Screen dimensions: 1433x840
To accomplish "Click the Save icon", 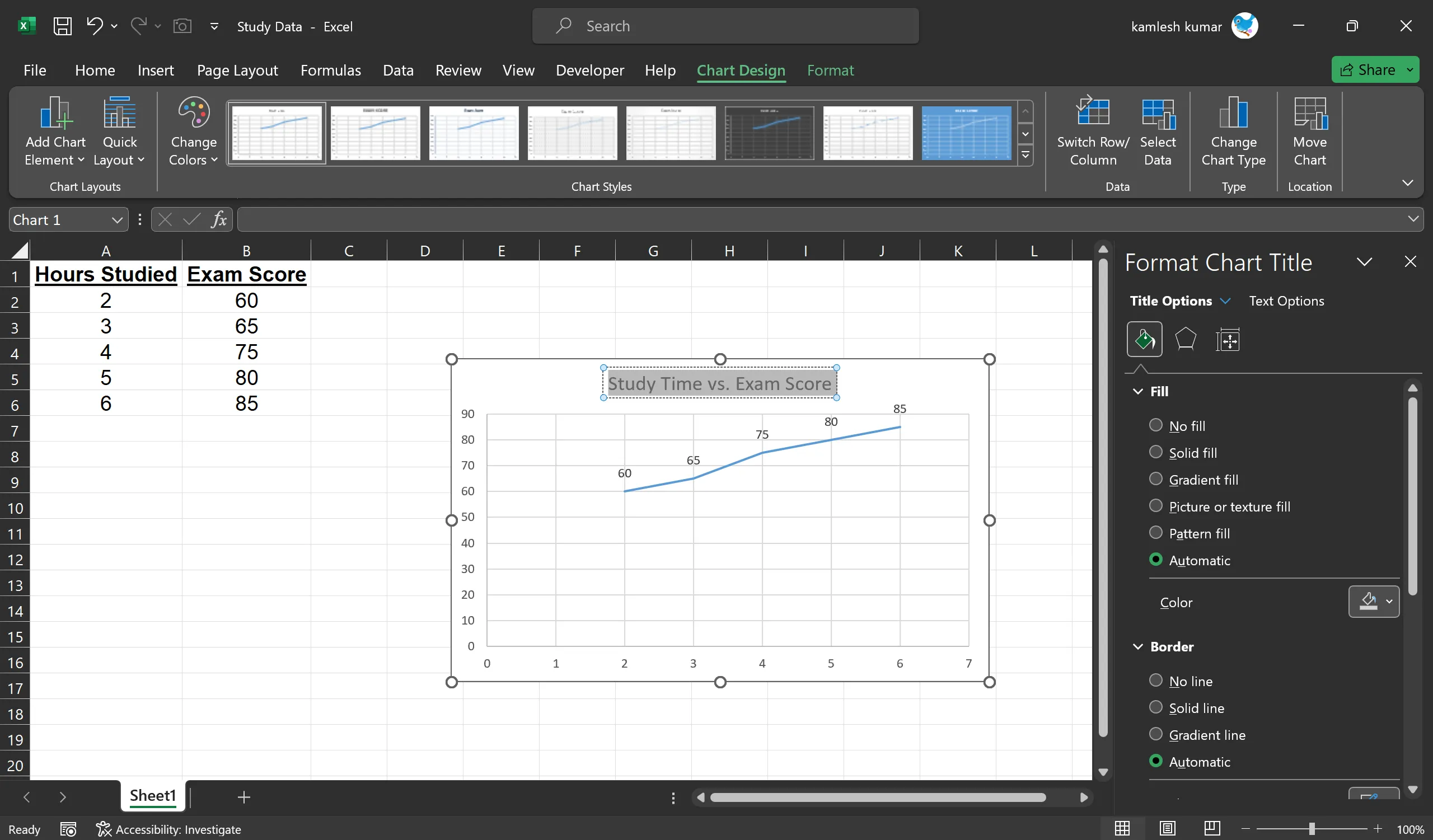I will point(63,26).
